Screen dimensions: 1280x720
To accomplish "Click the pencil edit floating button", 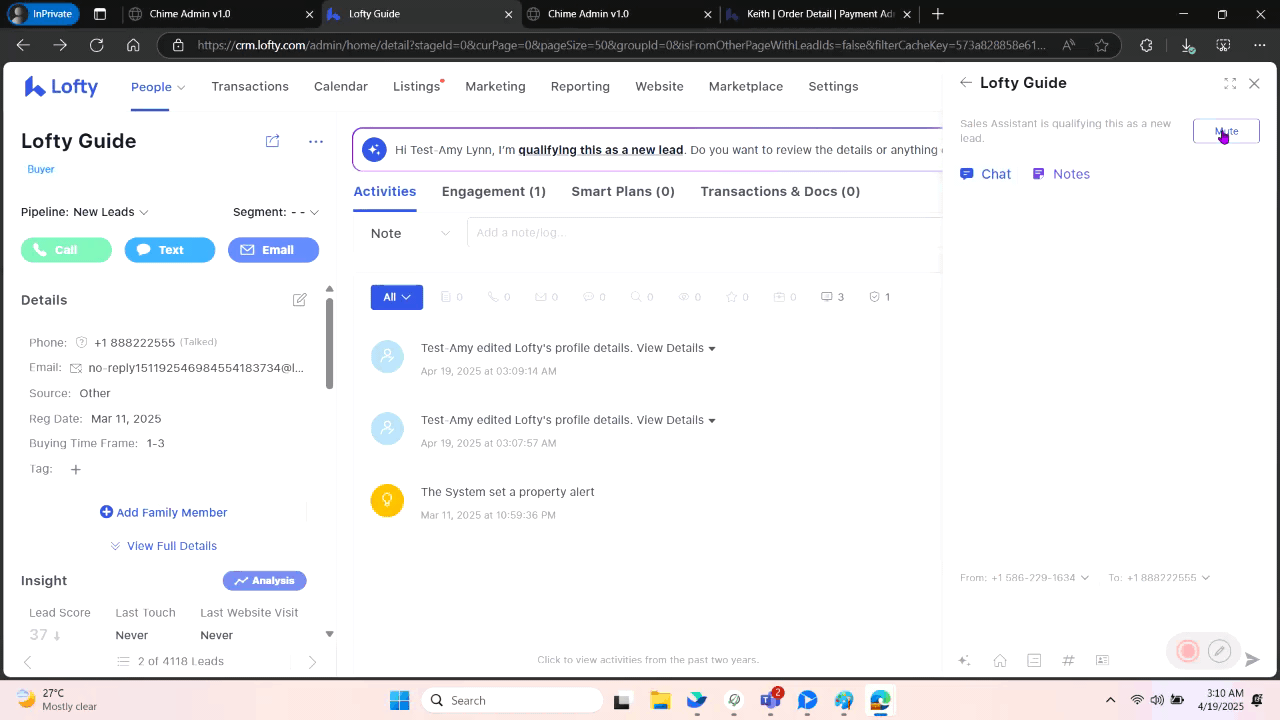I will click(x=1219, y=651).
